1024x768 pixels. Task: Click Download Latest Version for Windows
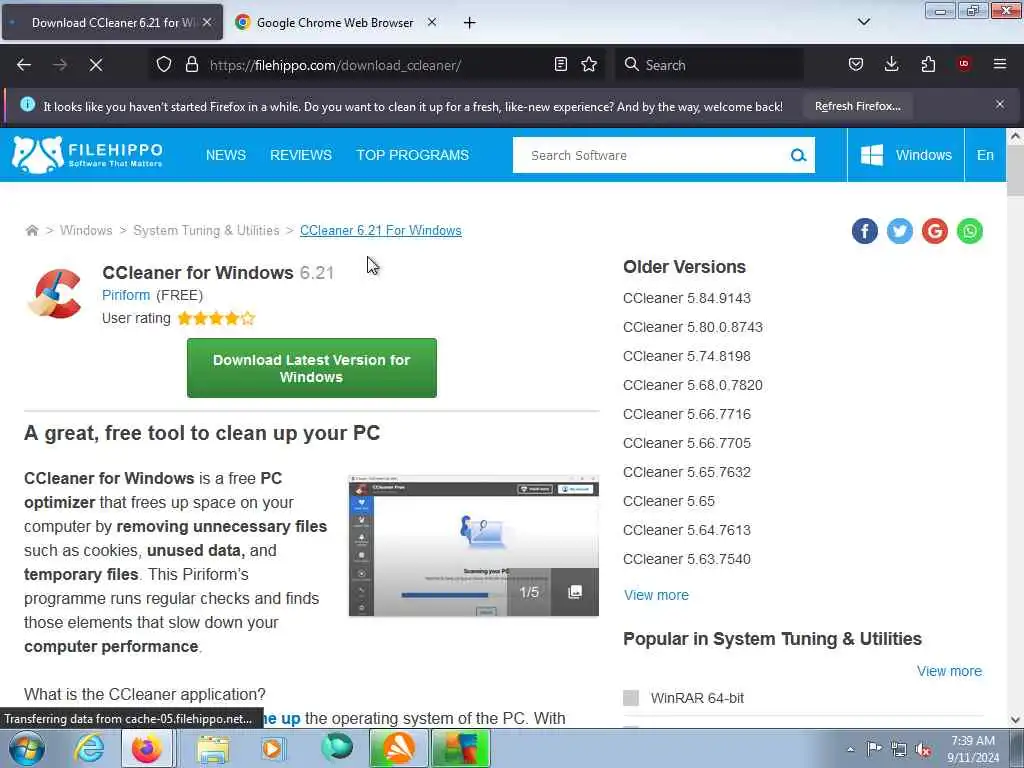point(312,368)
